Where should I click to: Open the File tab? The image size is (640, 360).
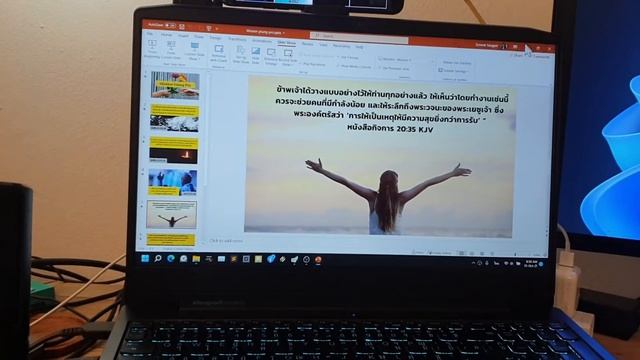point(150,33)
